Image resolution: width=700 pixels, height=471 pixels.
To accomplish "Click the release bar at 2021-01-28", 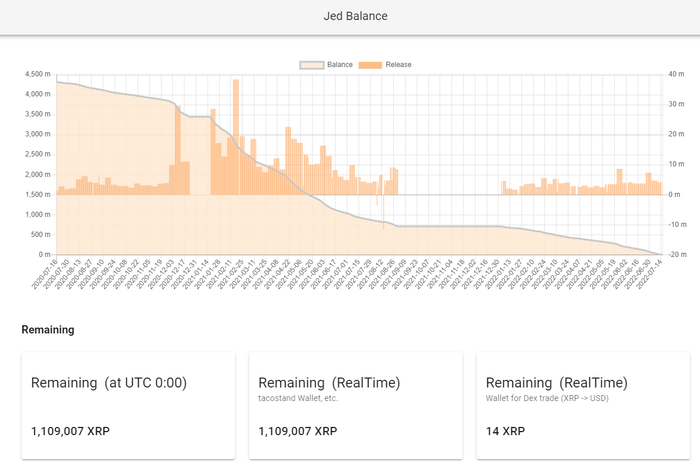I will tap(213, 152).
